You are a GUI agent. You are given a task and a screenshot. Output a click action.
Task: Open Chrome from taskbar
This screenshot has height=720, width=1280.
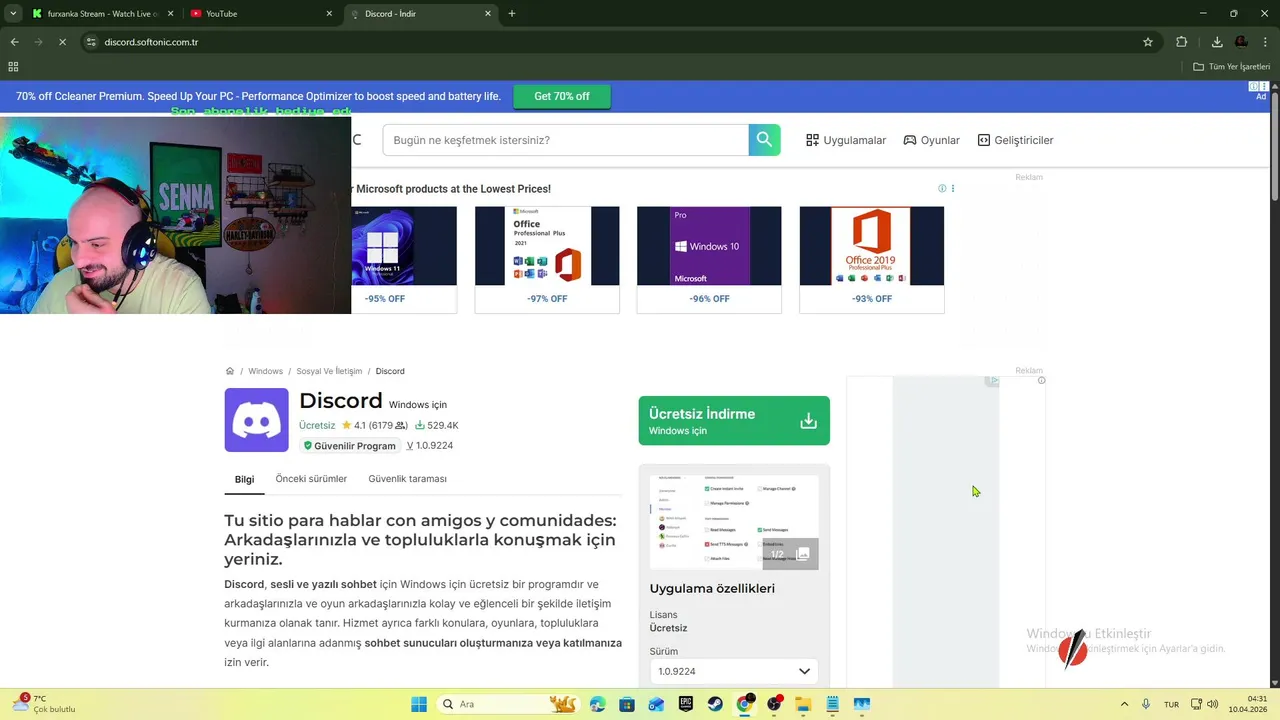tap(744, 704)
